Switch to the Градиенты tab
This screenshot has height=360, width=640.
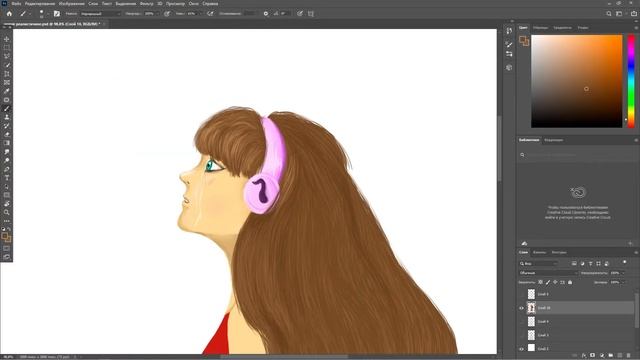pyautogui.click(x=562, y=28)
